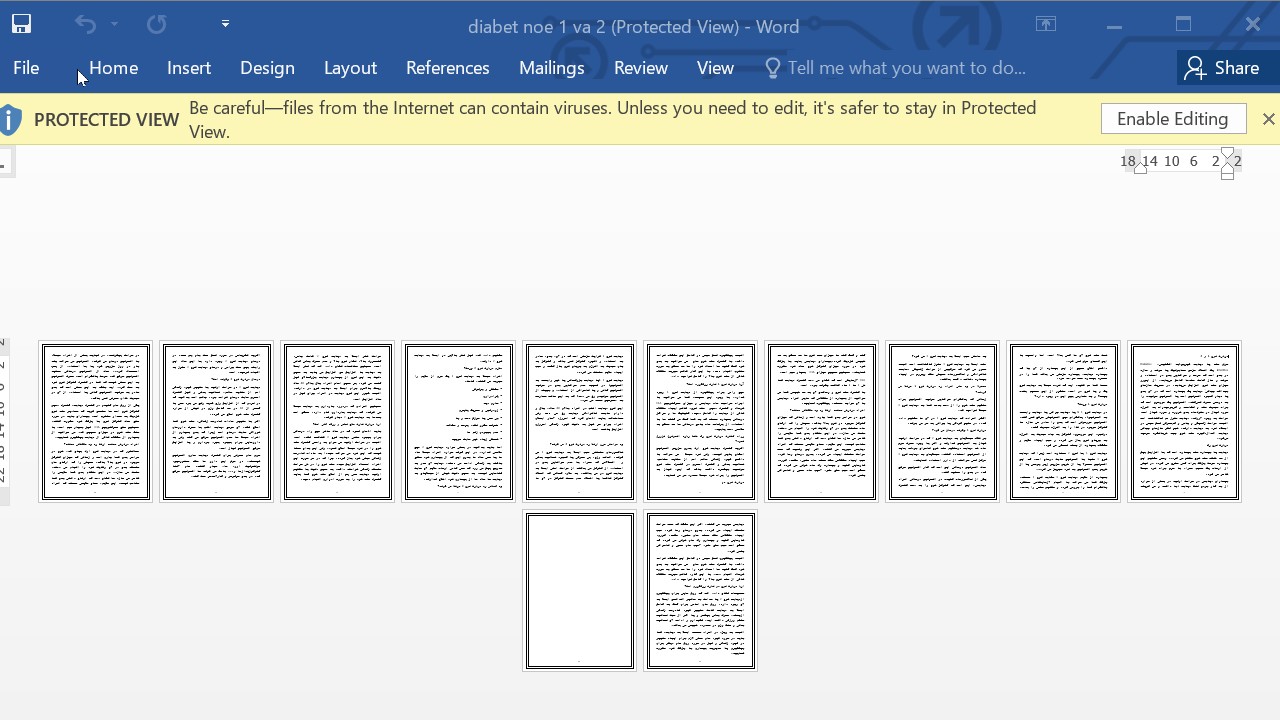Open the Mailings tab
The width and height of the screenshot is (1280, 720).
[551, 68]
